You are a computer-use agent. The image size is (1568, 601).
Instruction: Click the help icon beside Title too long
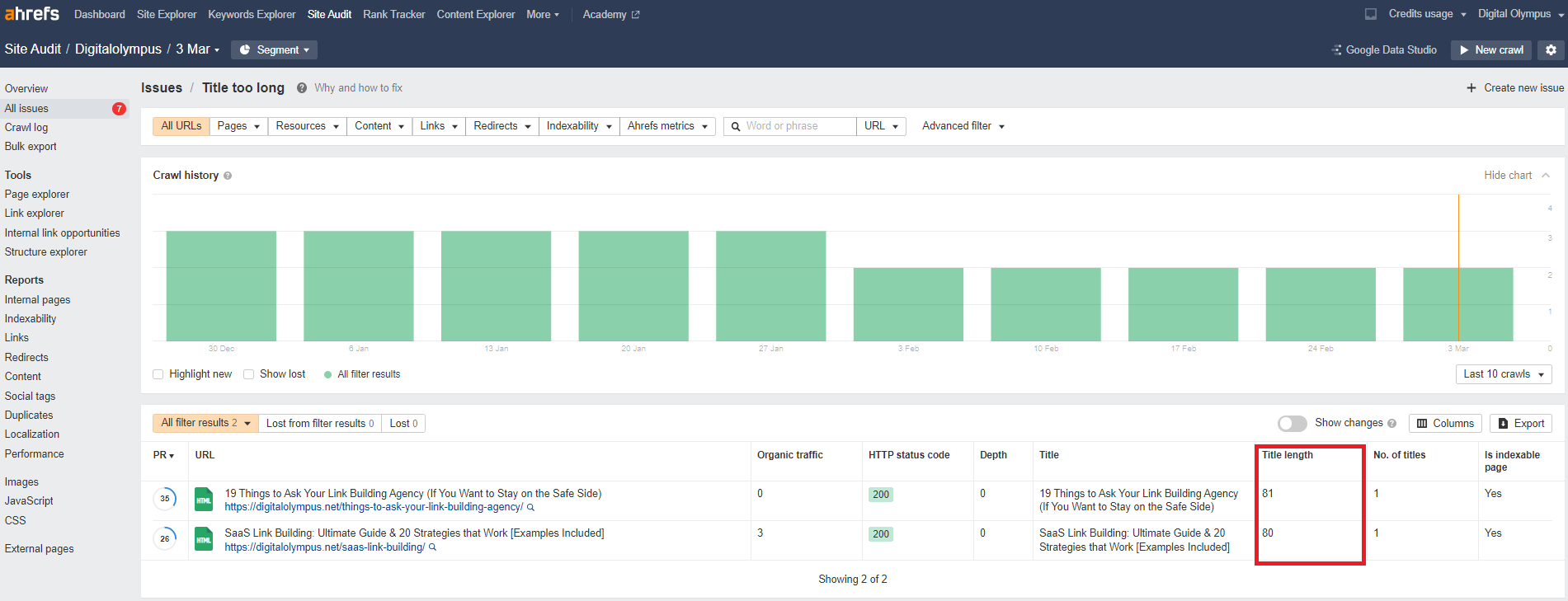point(302,88)
